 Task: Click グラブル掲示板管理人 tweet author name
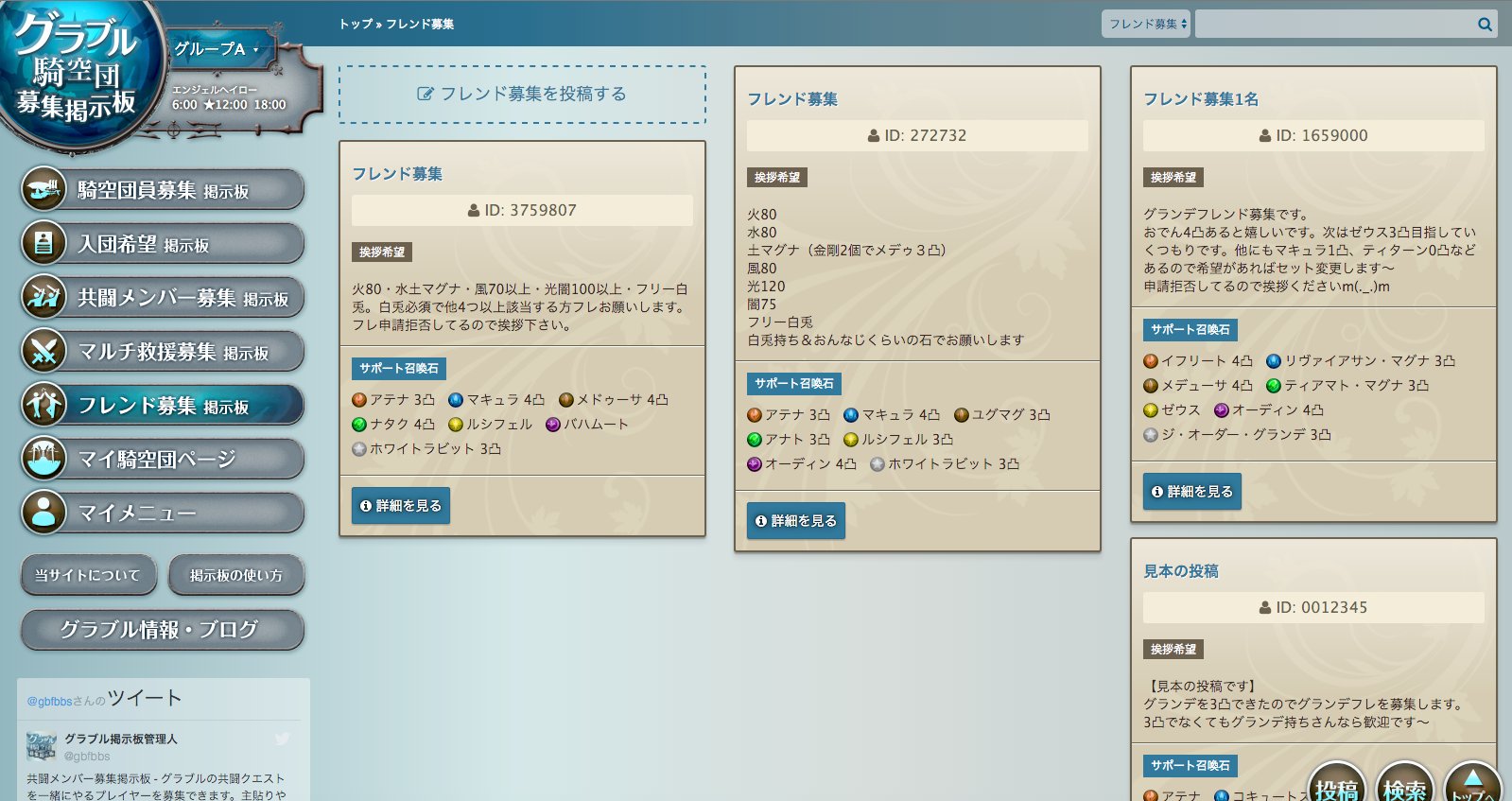(x=121, y=740)
